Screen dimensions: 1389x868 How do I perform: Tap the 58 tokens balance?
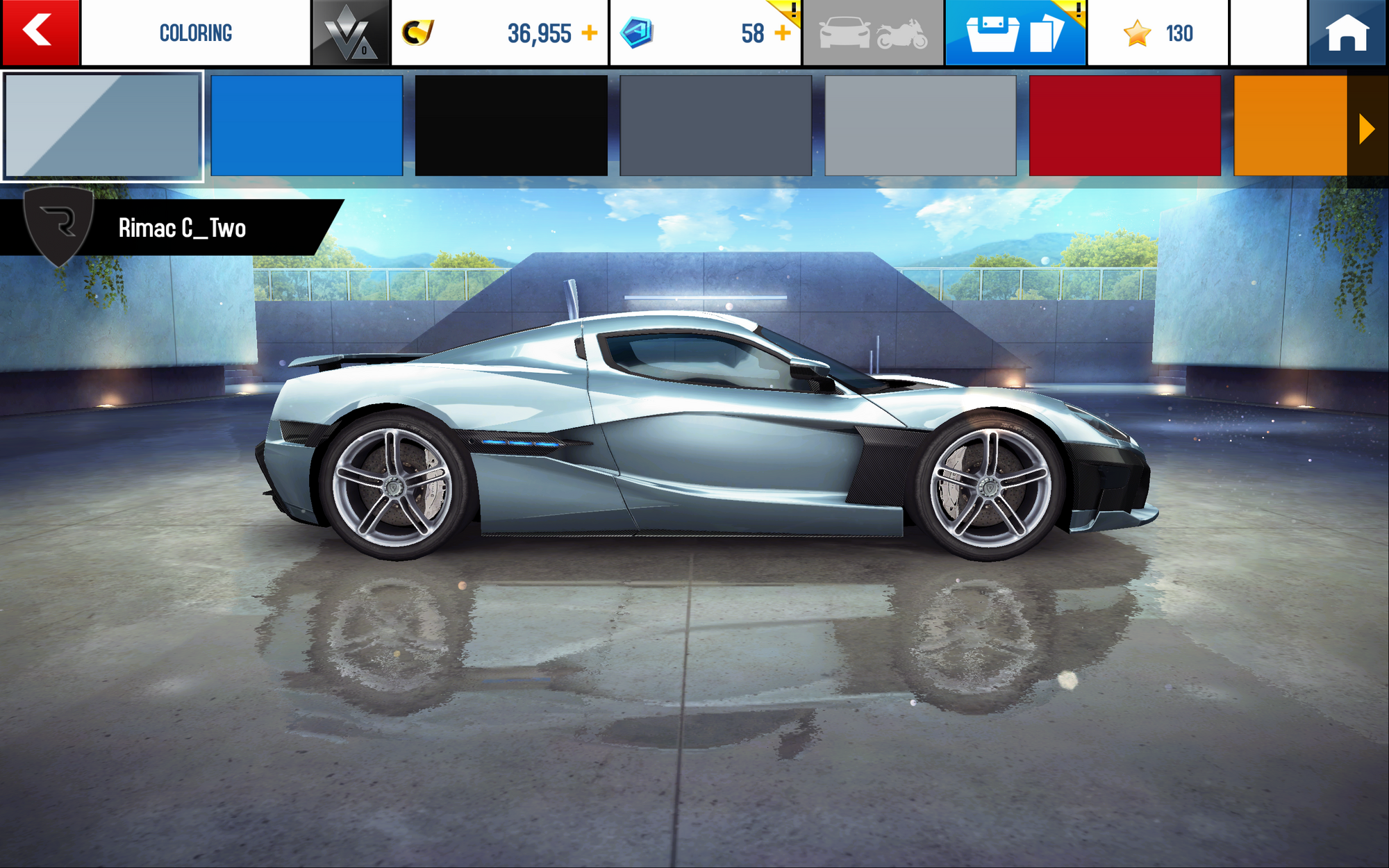point(752,33)
